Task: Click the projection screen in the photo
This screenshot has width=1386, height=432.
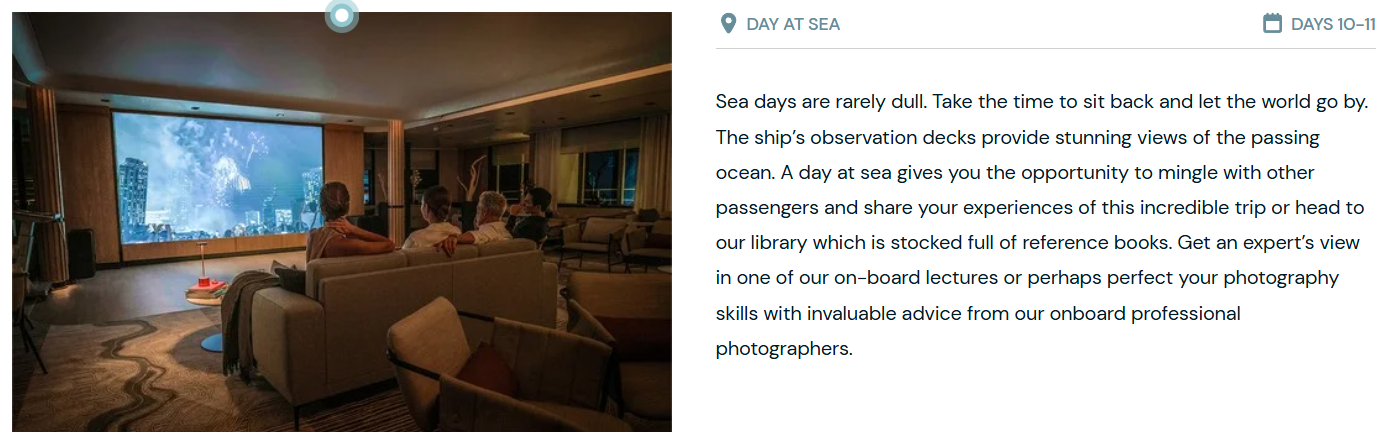Action: click(x=216, y=176)
